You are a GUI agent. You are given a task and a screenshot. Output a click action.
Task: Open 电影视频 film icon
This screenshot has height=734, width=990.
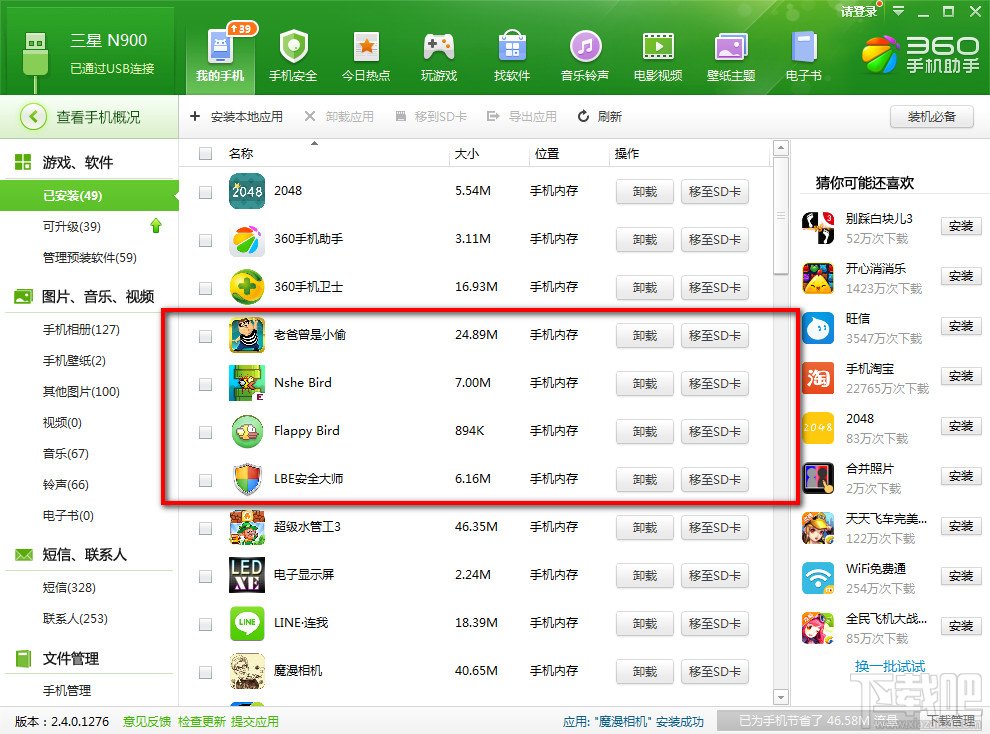pyautogui.click(x=658, y=47)
